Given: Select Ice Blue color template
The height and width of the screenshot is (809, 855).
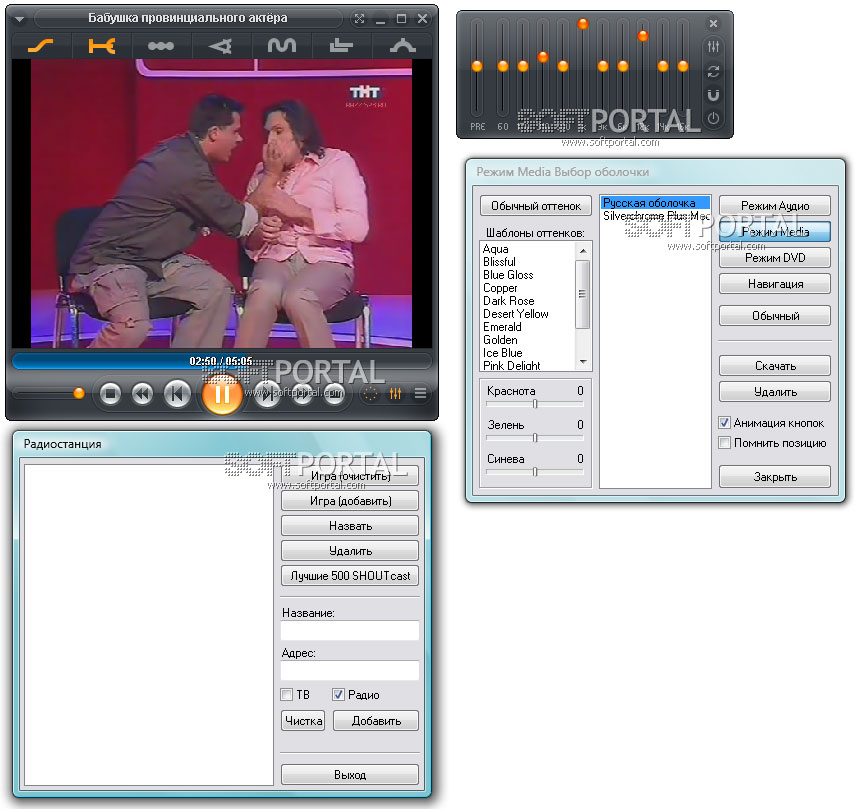Looking at the screenshot, I should coord(502,353).
